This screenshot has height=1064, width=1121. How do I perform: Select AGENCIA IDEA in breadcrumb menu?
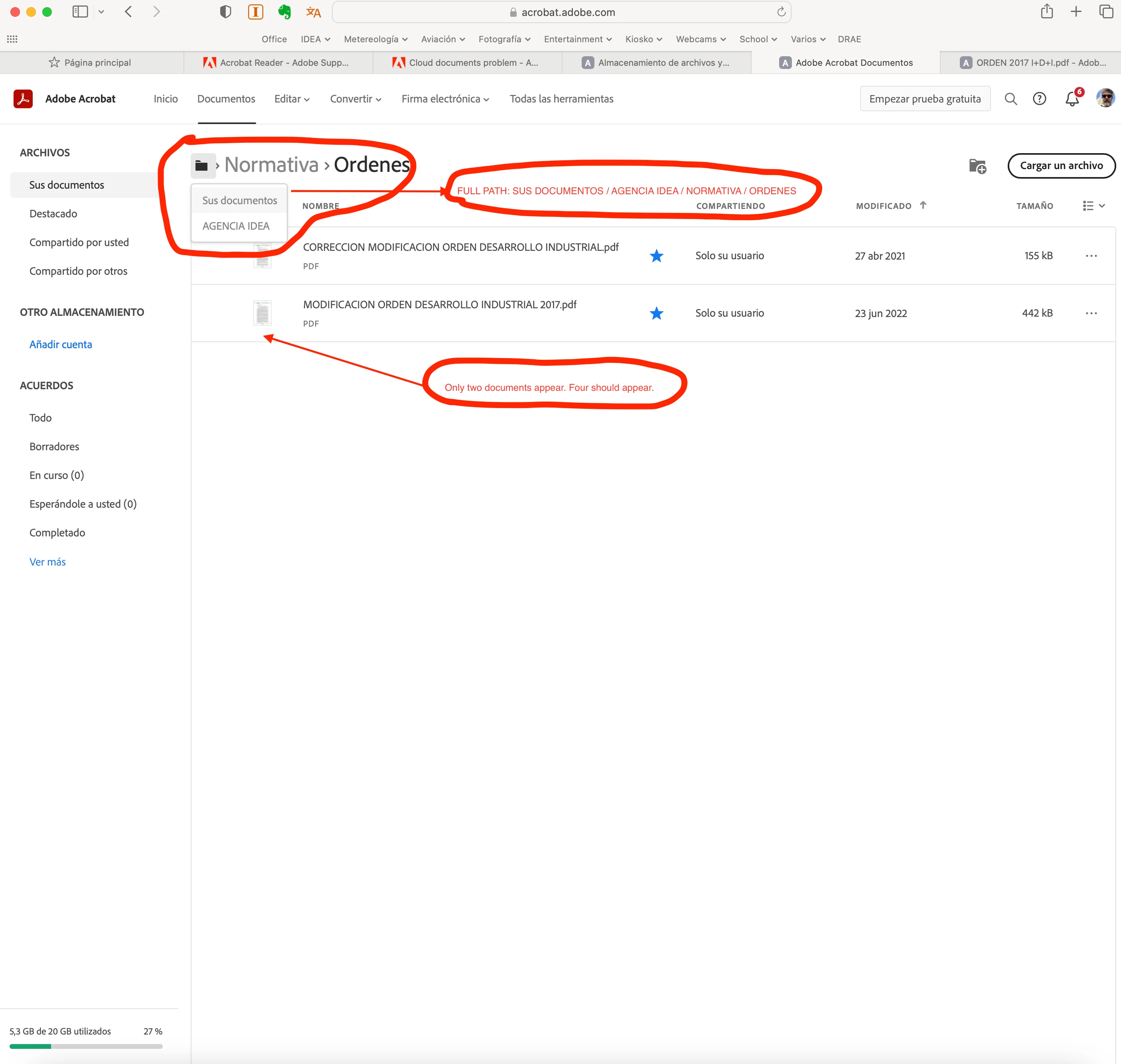pos(236,226)
